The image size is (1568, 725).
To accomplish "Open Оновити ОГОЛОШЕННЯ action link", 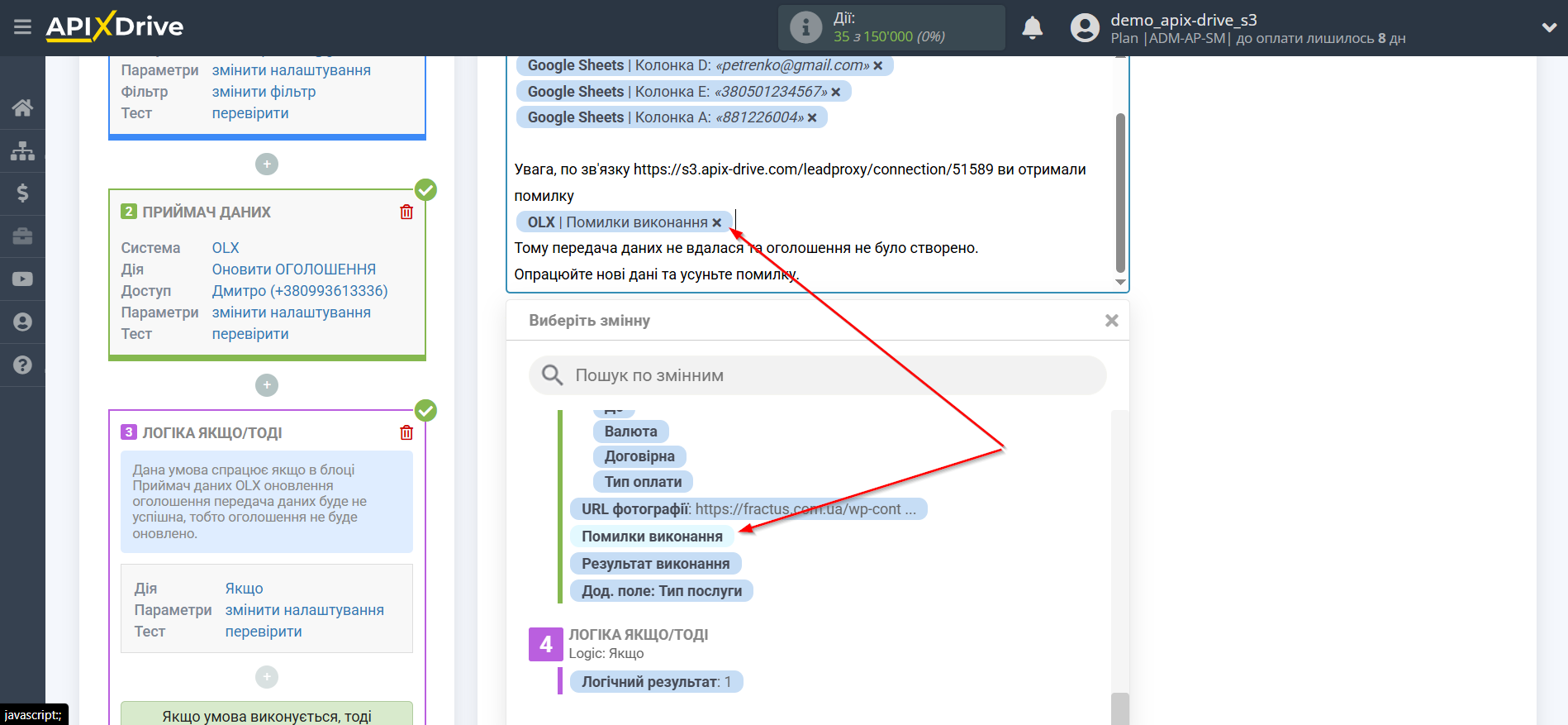I will [x=293, y=269].
